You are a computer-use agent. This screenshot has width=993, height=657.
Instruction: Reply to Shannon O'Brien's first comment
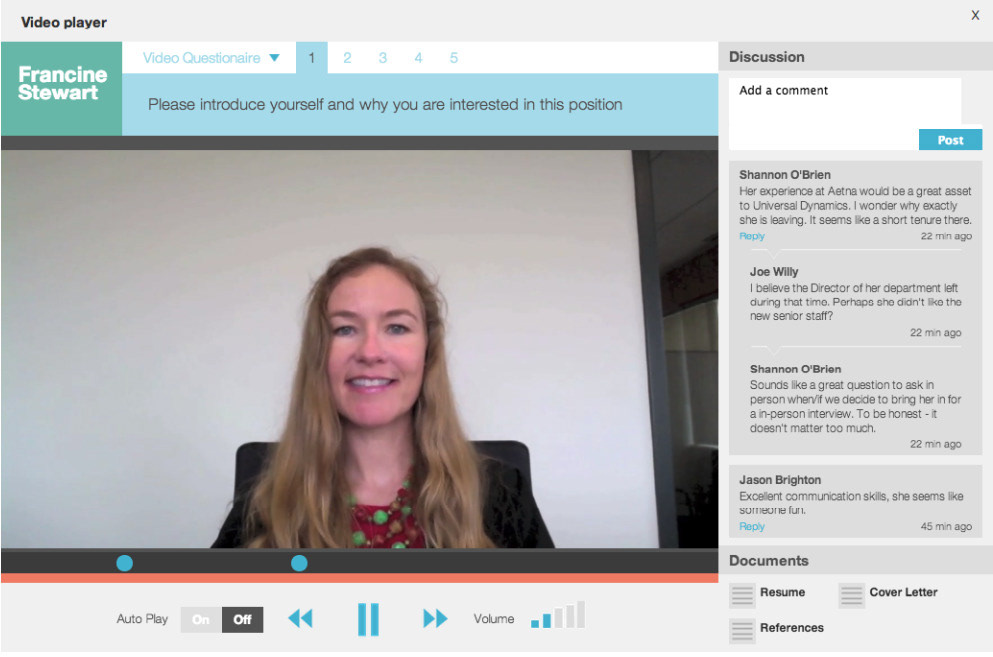tap(752, 236)
